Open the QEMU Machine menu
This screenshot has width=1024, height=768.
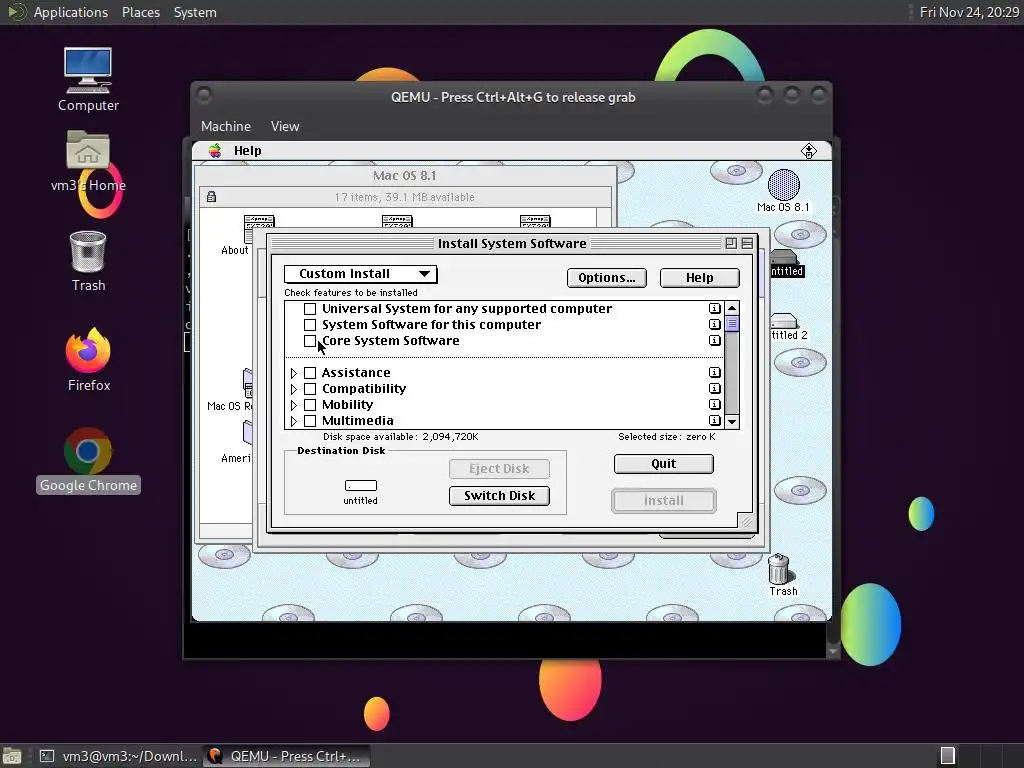225,126
